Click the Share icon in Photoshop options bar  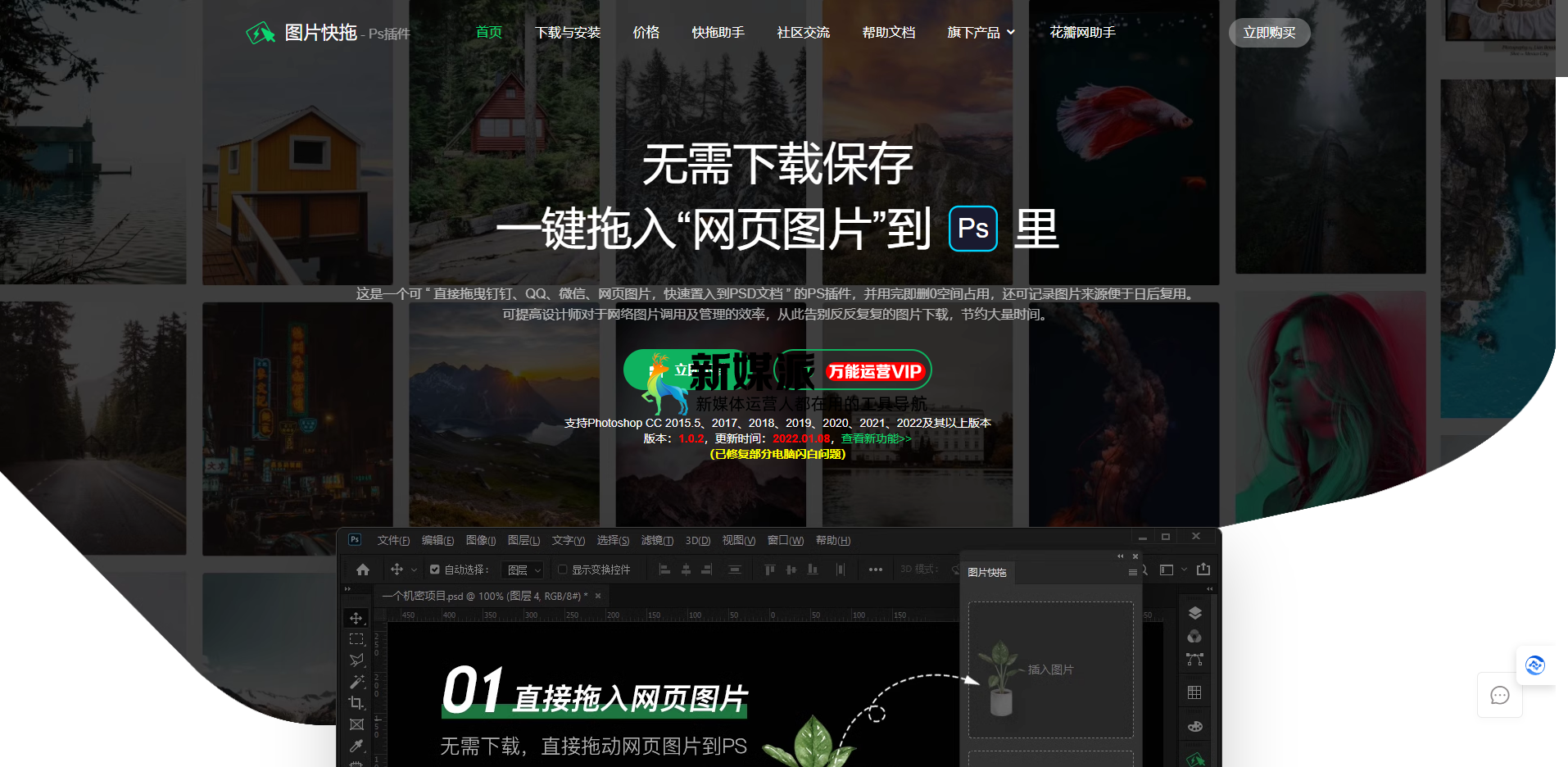pos(1203,569)
